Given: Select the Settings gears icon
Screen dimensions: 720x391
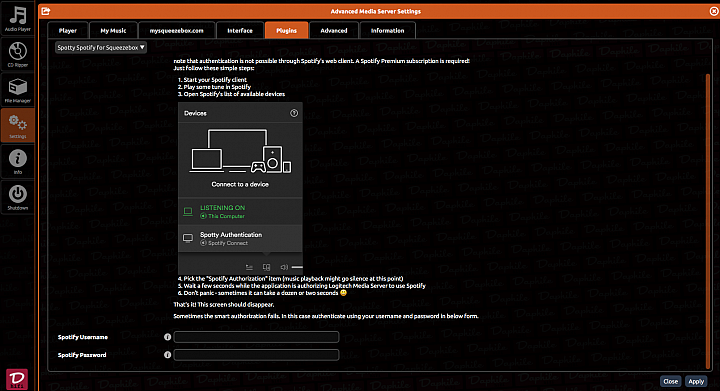Looking at the screenshot, I should pos(17,125).
